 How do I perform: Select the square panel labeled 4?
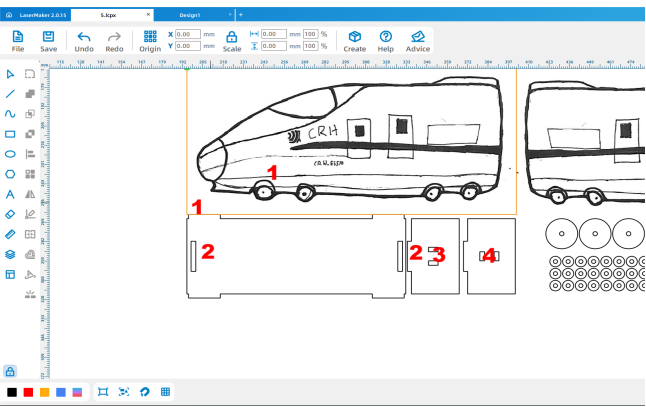(489, 256)
